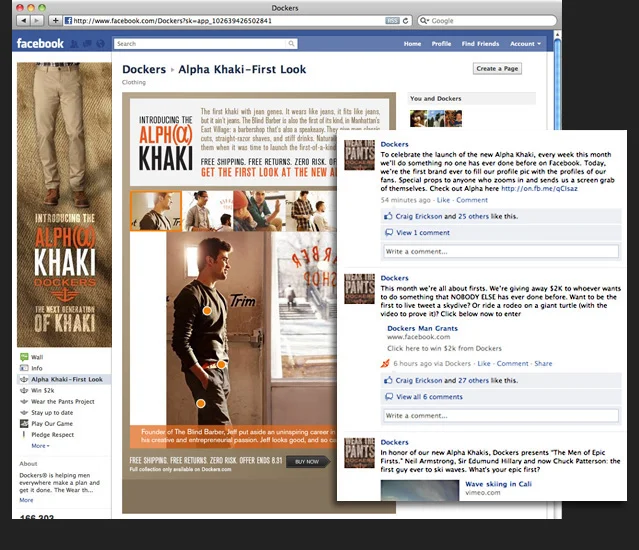Like the post from 54 minutes ago

[443, 200]
